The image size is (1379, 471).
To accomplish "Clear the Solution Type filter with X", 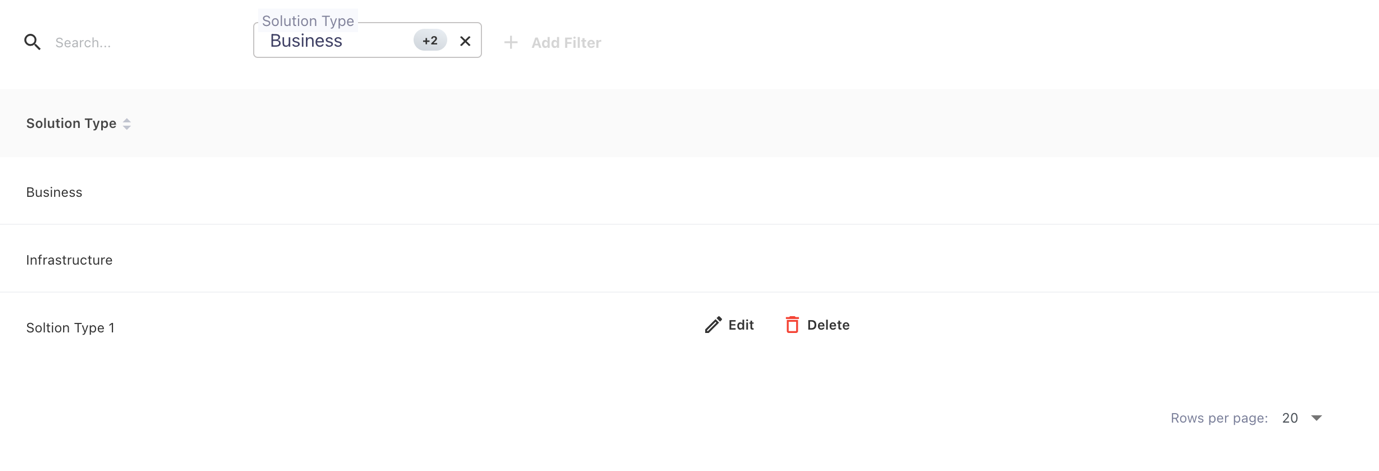I will (465, 41).
